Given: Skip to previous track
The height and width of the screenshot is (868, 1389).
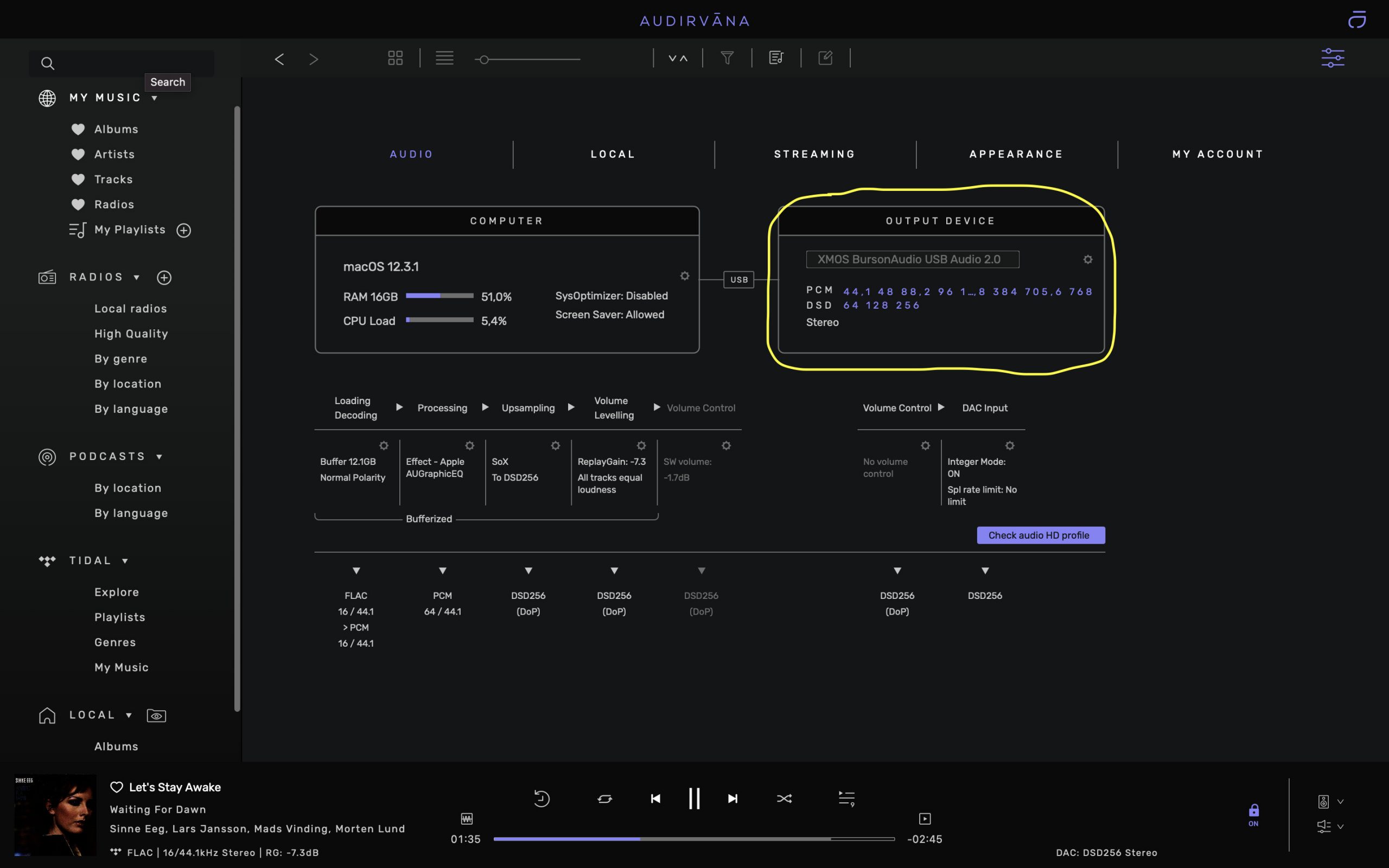Looking at the screenshot, I should [x=655, y=799].
